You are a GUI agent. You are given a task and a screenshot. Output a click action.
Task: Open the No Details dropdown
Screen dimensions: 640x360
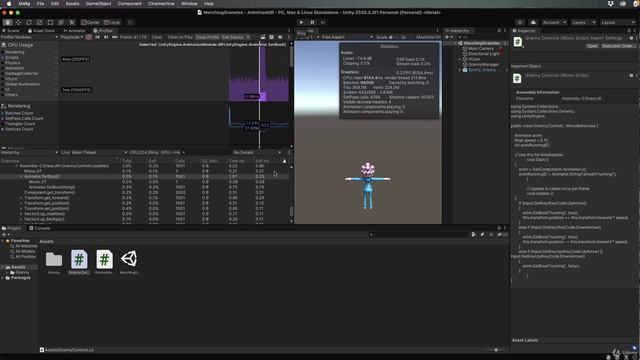257,152
